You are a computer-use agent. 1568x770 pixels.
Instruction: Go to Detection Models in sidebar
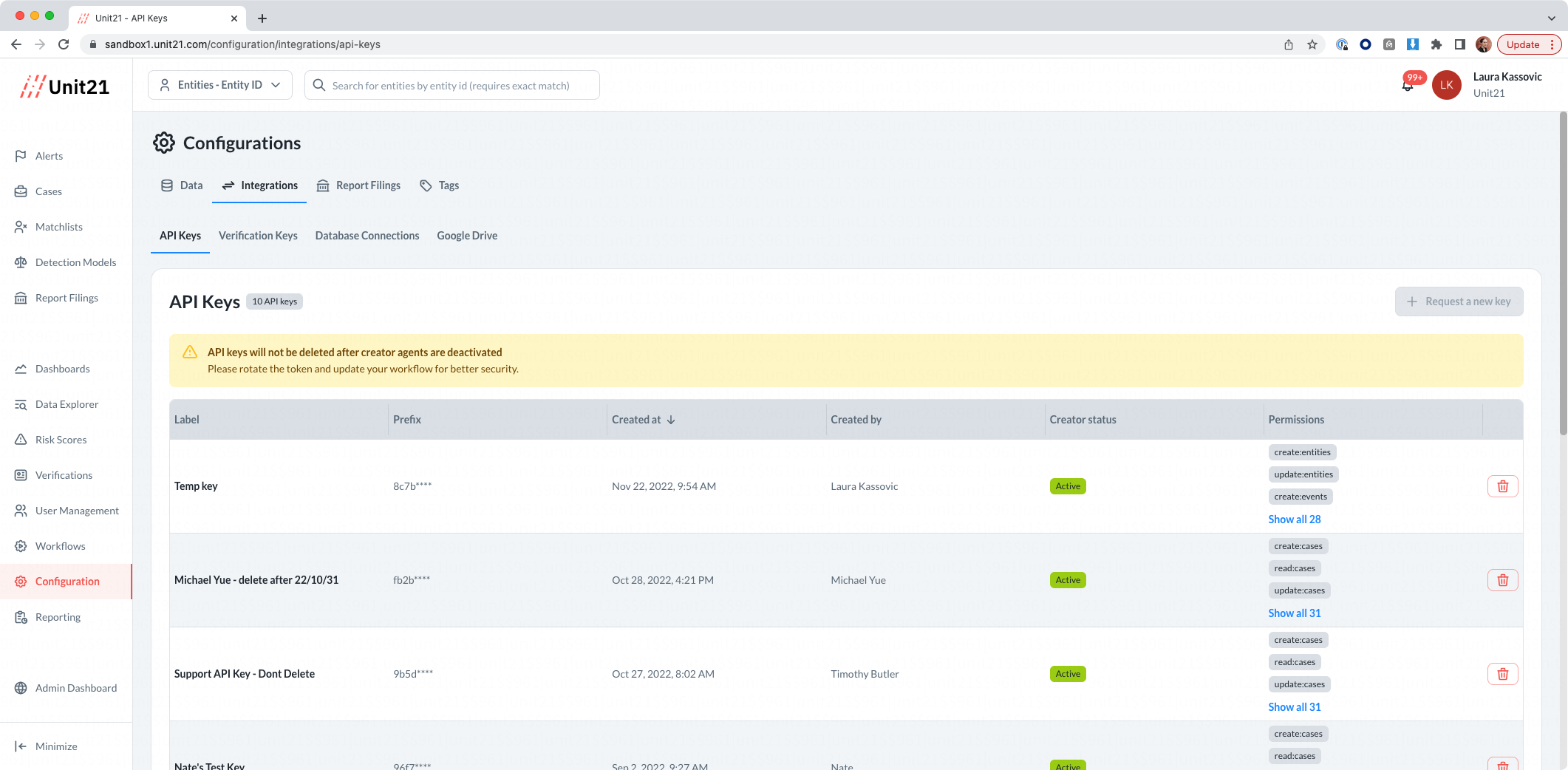pos(75,262)
